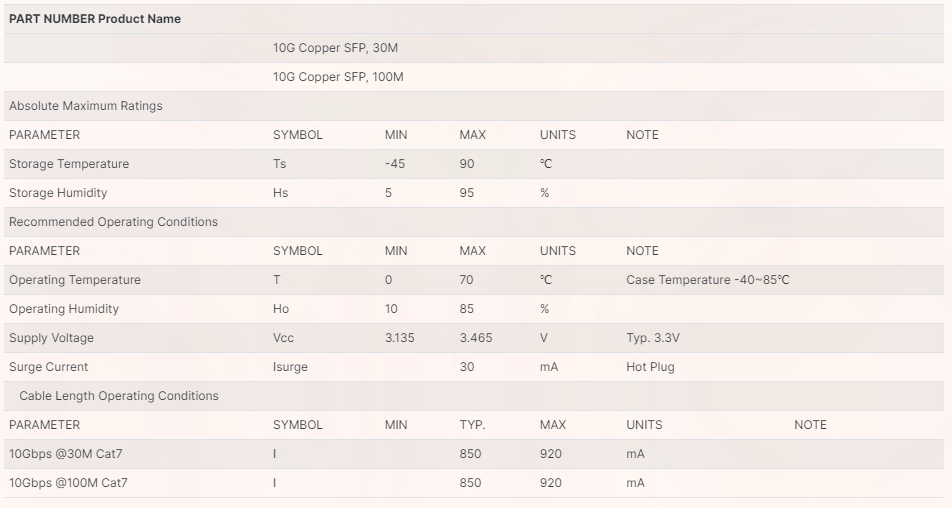Select the 10G Copper SFP, 100M row
Image resolution: width=952 pixels, height=508 pixels.
(474, 77)
